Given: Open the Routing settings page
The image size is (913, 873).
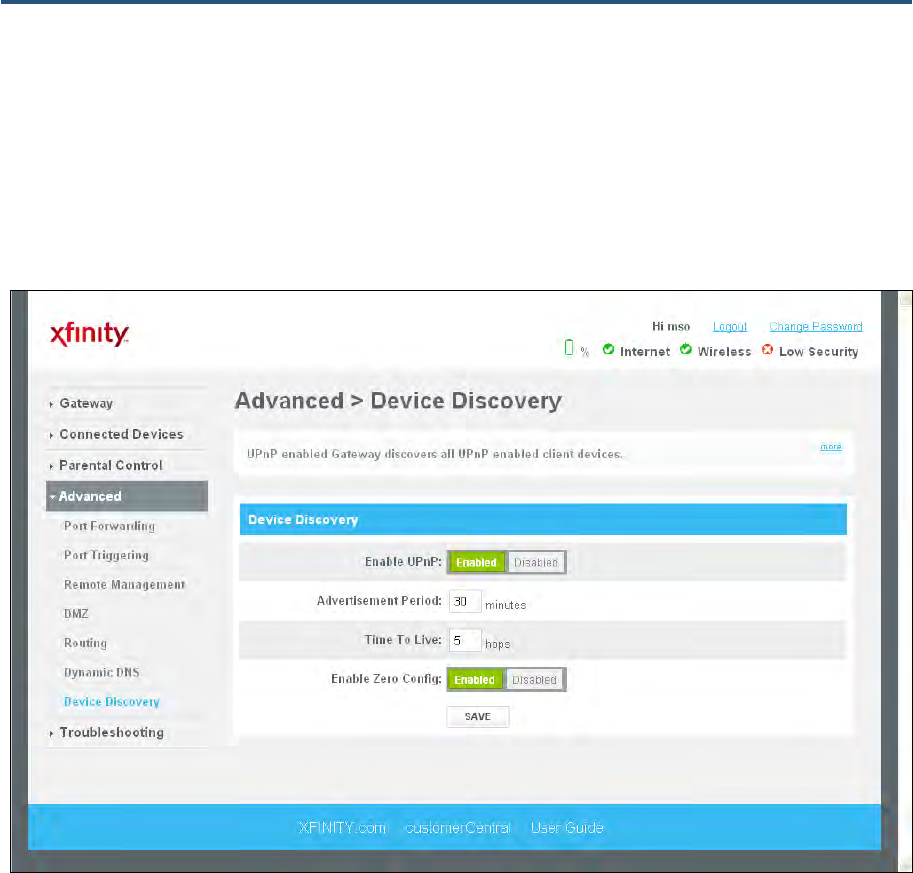Looking at the screenshot, I should 85,643.
